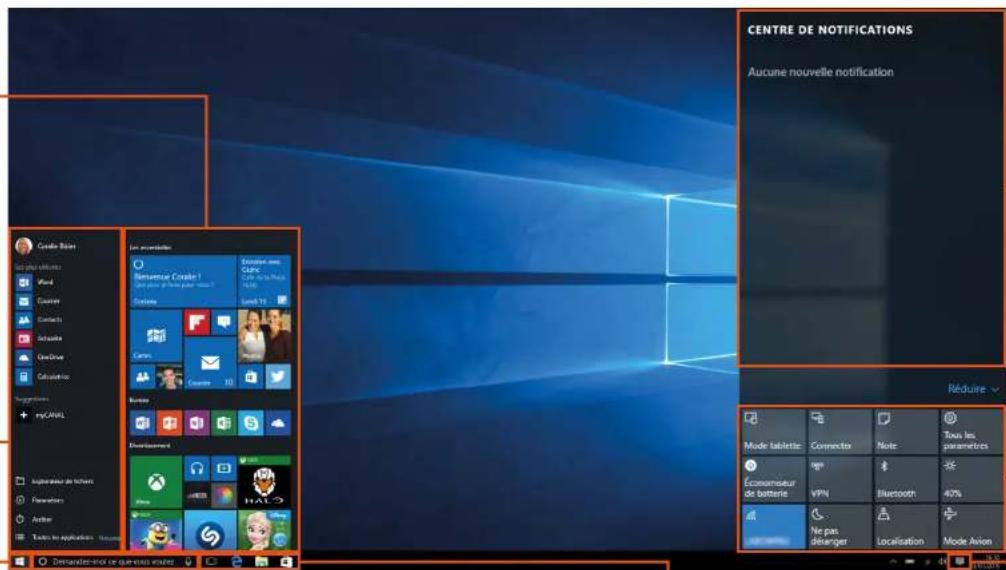The height and width of the screenshot is (570, 1006).
Task: Toggle Mode tablette quick action
Action: click(772, 431)
